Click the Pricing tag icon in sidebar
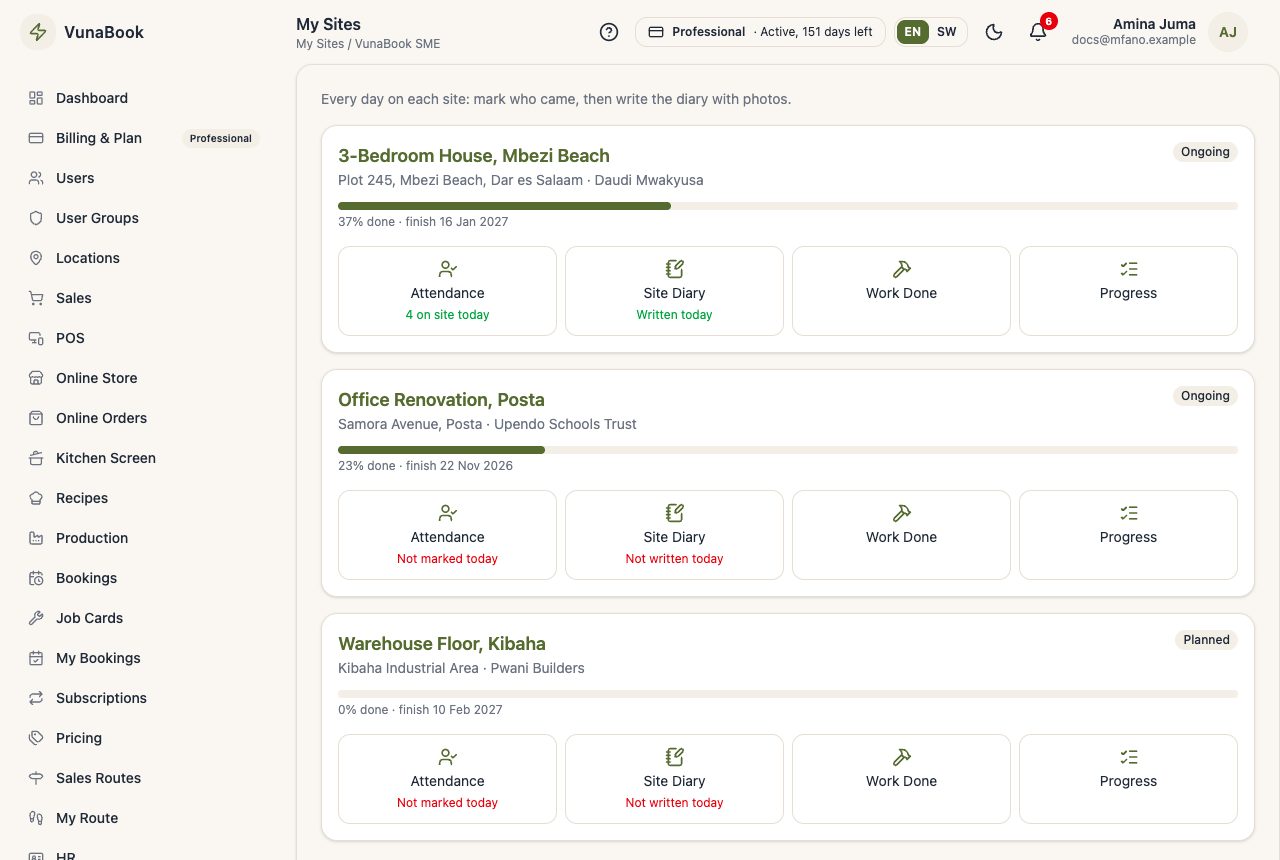The image size is (1280, 860). (x=36, y=738)
